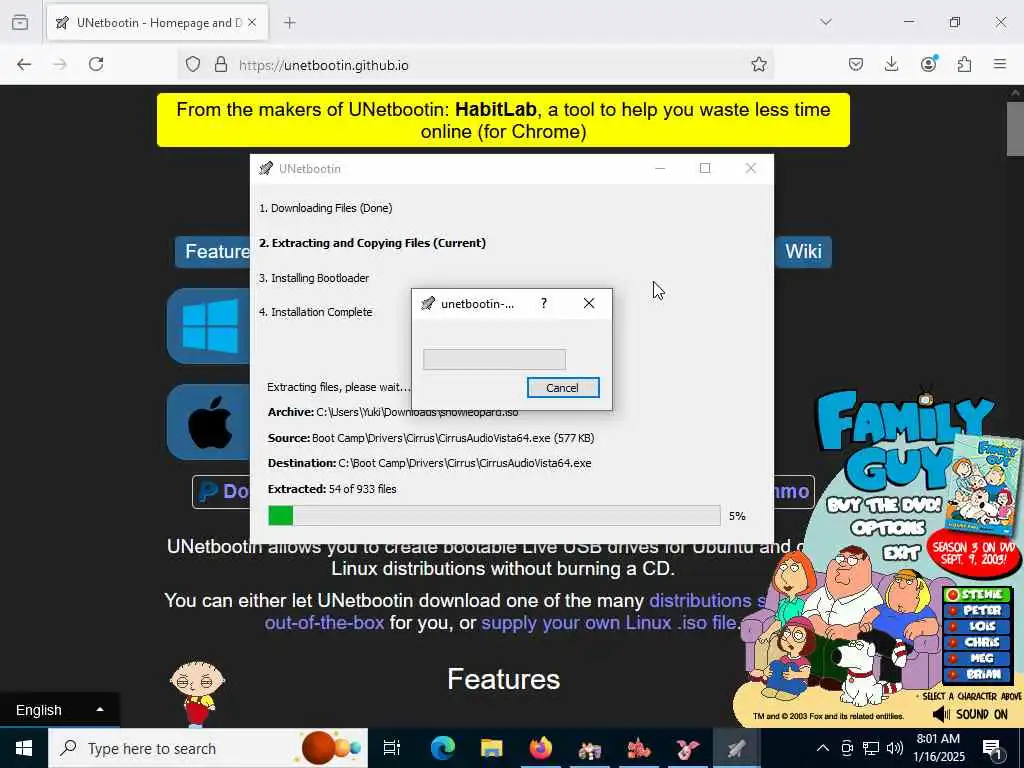This screenshot has height=768, width=1024.
Task: Click 'Extracted: 54 of 933 files' text
Action: [x=332, y=489]
